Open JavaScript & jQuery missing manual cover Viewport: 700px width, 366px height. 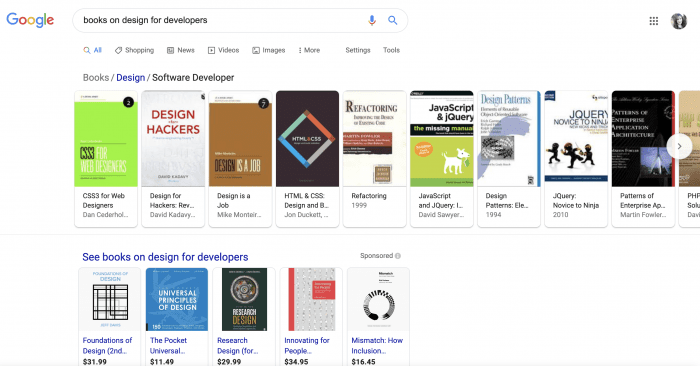coord(442,139)
